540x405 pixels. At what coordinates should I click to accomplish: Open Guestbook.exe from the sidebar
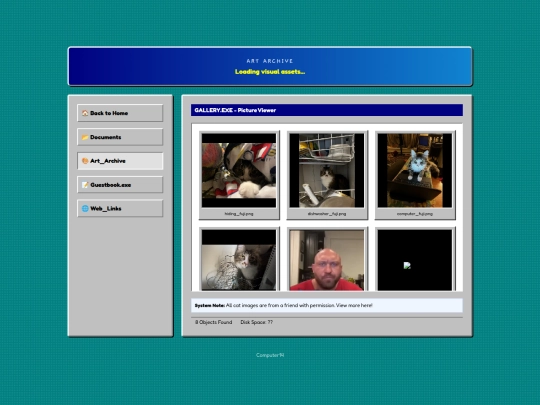tap(120, 185)
